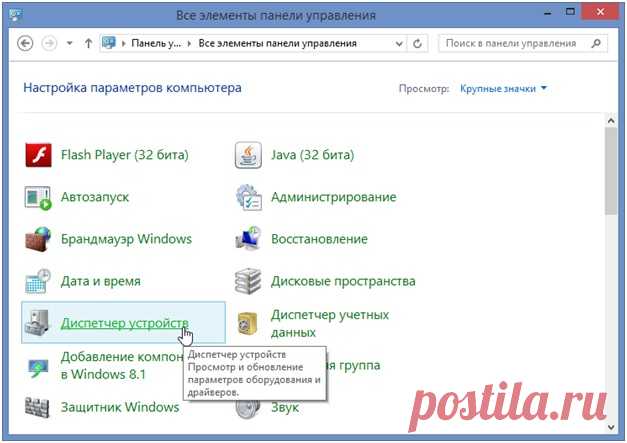Open the Диспетчер устройств link

click(x=125, y=323)
